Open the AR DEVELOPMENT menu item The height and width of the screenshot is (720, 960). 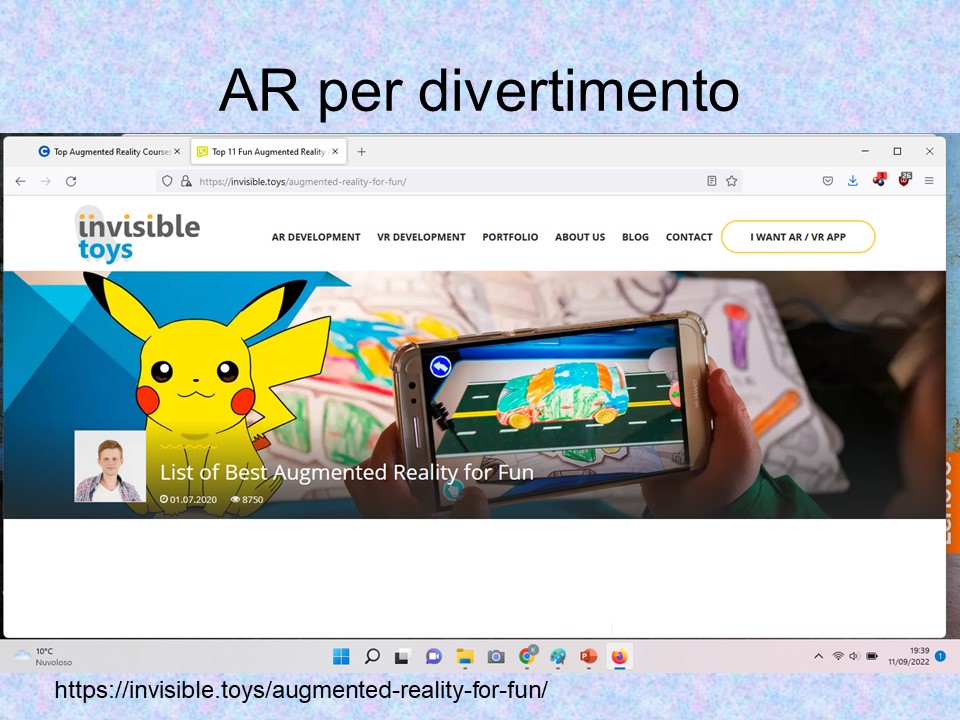pyautogui.click(x=316, y=237)
